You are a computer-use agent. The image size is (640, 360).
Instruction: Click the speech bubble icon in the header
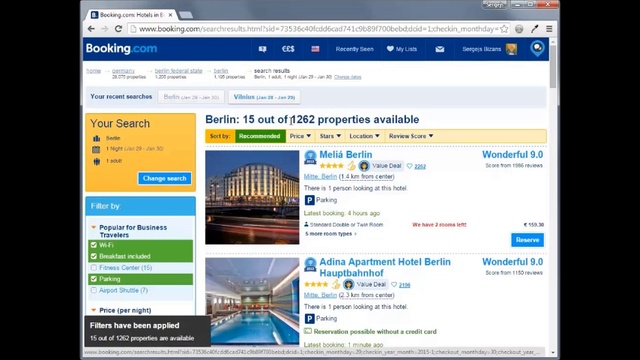pos(262,49)
